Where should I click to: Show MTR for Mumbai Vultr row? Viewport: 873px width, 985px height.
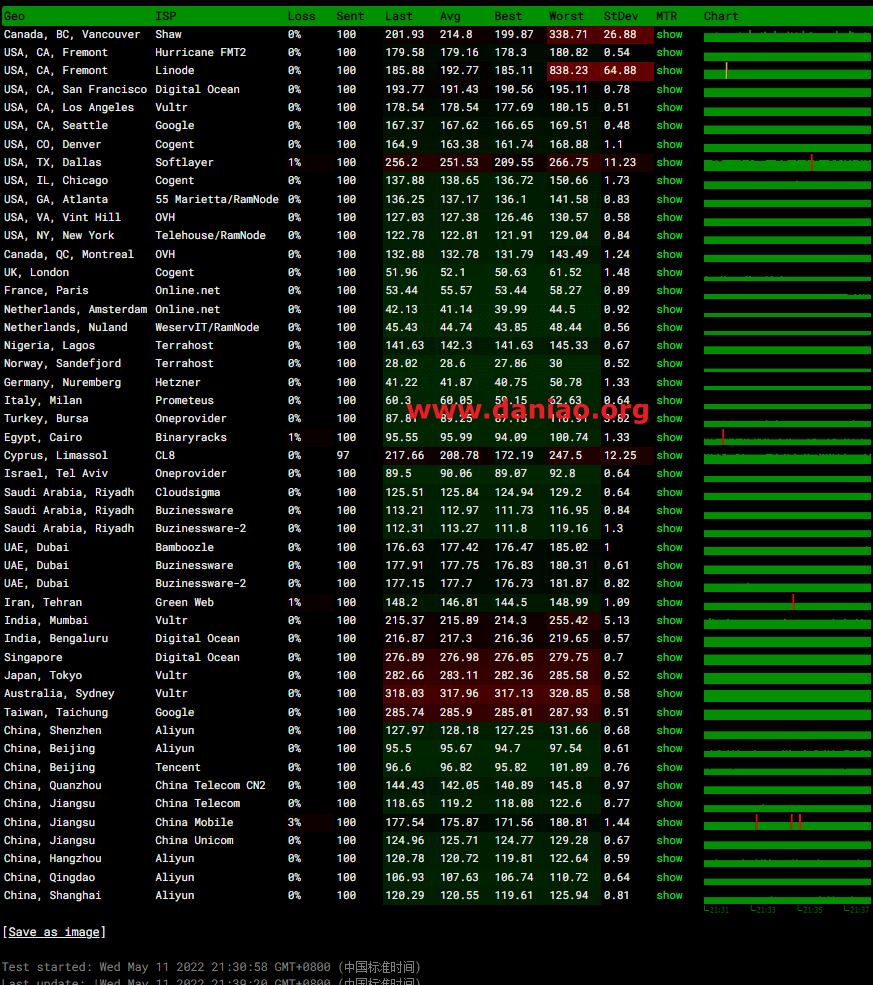click(670, 620)
